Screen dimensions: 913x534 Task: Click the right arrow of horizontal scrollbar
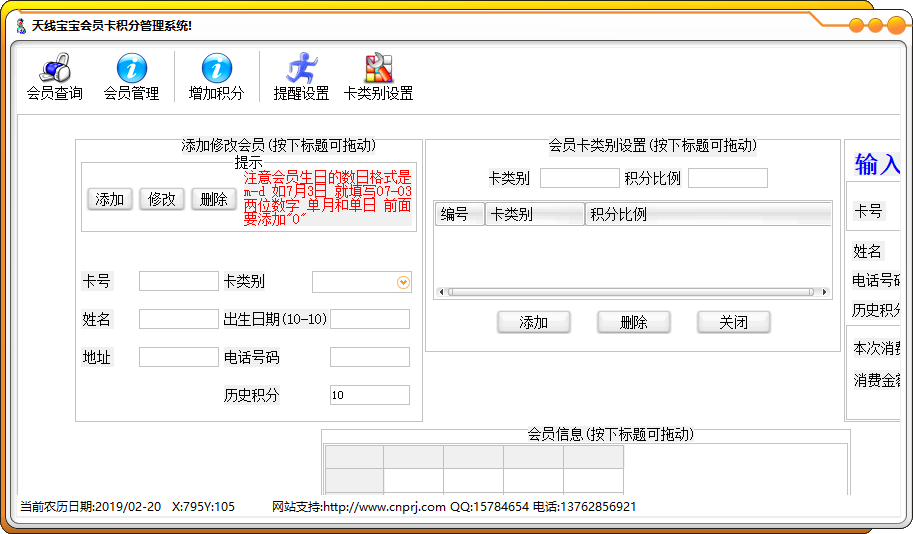824,292
